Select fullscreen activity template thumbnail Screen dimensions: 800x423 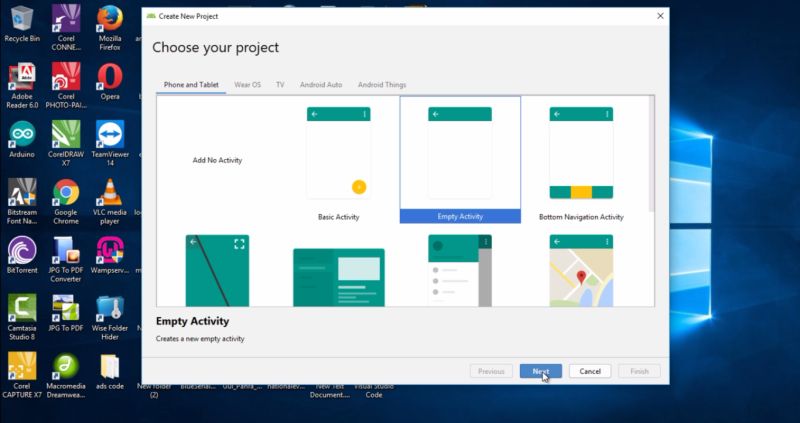point(217,270)
